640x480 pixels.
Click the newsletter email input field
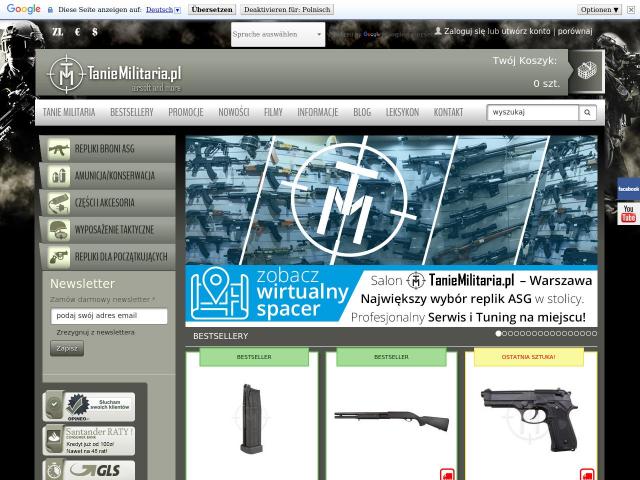[109, 316]
